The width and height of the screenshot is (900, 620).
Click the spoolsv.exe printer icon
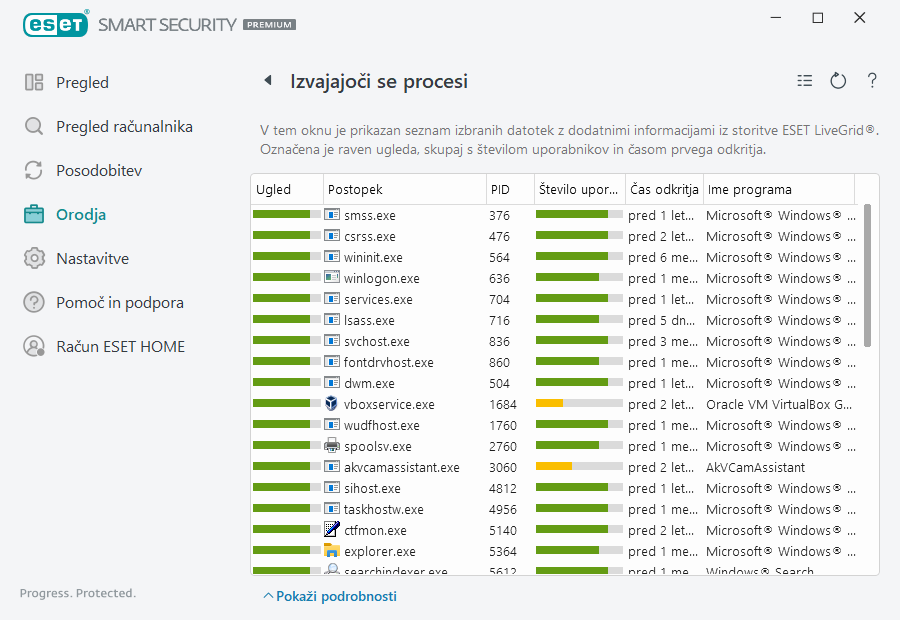(x=332, y=446)
